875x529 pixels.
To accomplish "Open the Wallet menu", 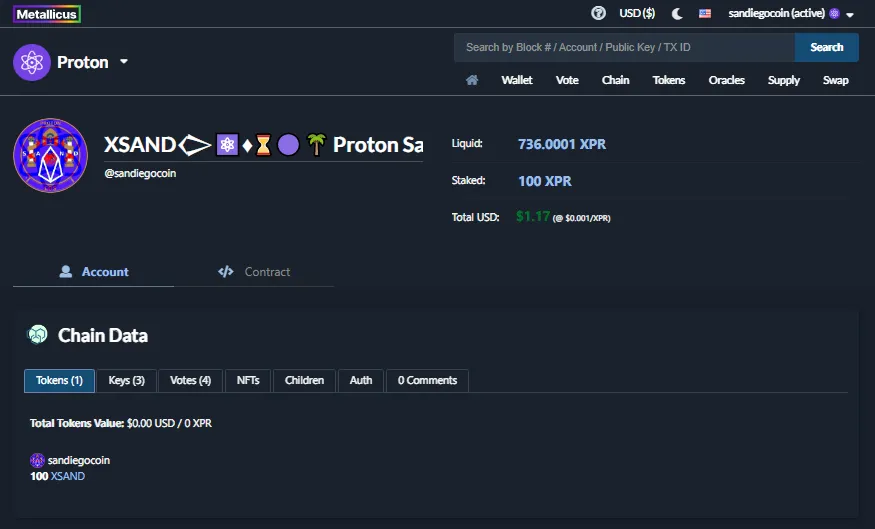I will pos(517,80).
